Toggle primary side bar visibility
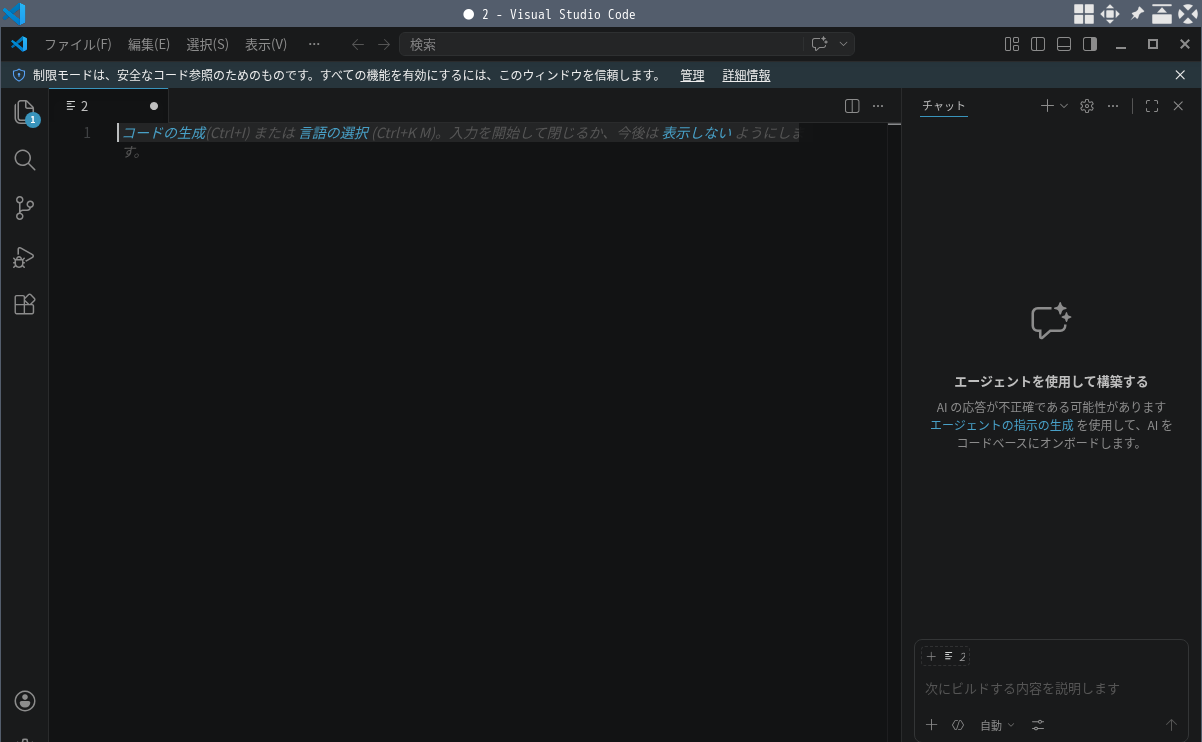 coord(1038,44)
